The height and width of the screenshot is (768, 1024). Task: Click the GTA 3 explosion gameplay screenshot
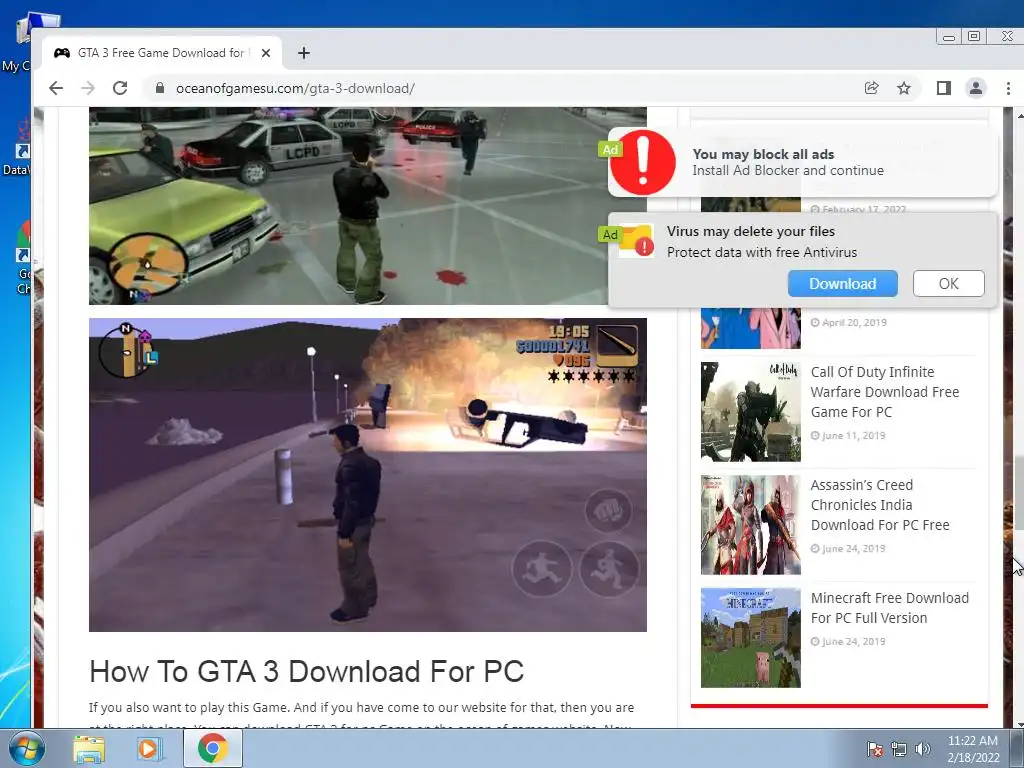coord(368,475)
